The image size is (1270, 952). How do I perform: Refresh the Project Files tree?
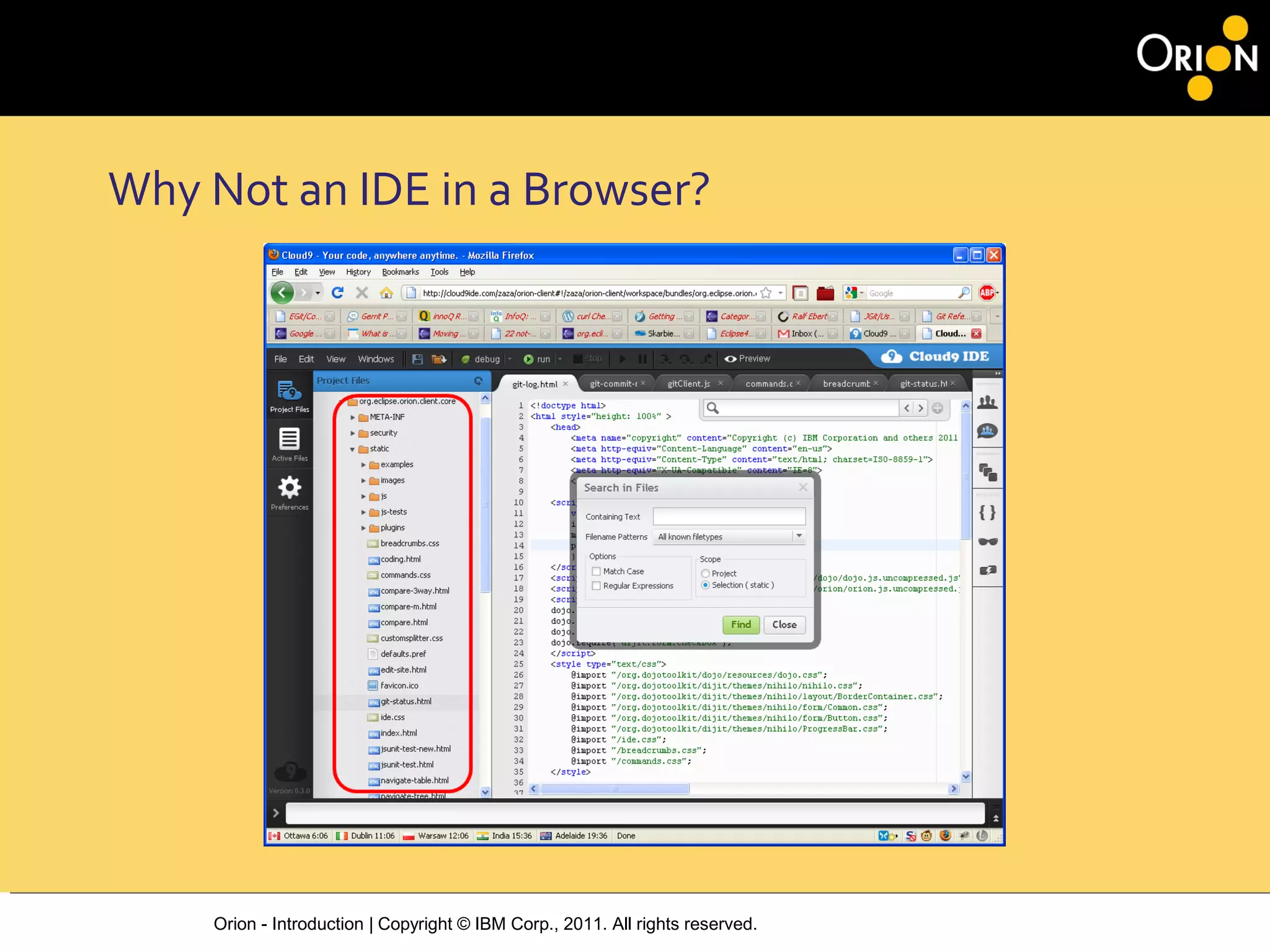[x=478, y=381]
